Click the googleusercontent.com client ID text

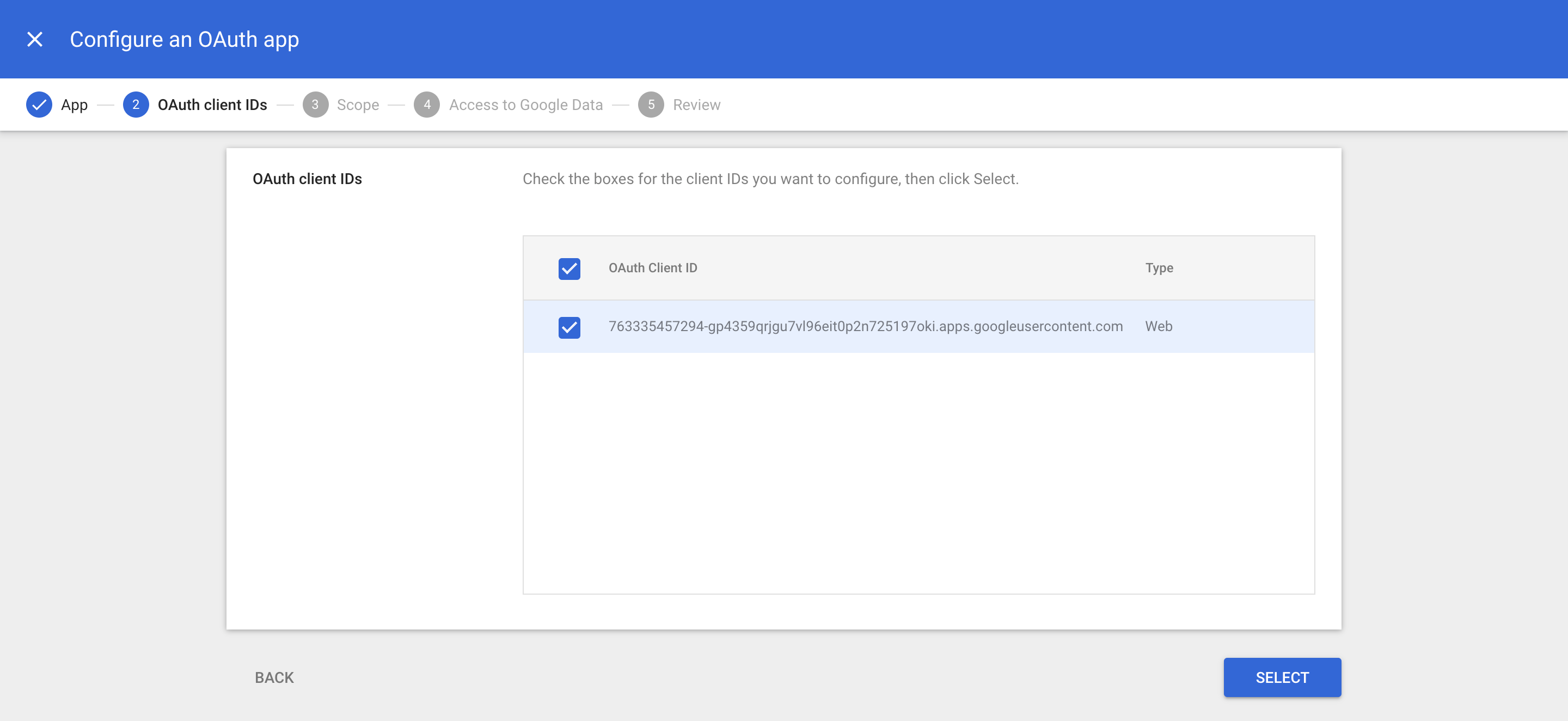pos(865,326)
